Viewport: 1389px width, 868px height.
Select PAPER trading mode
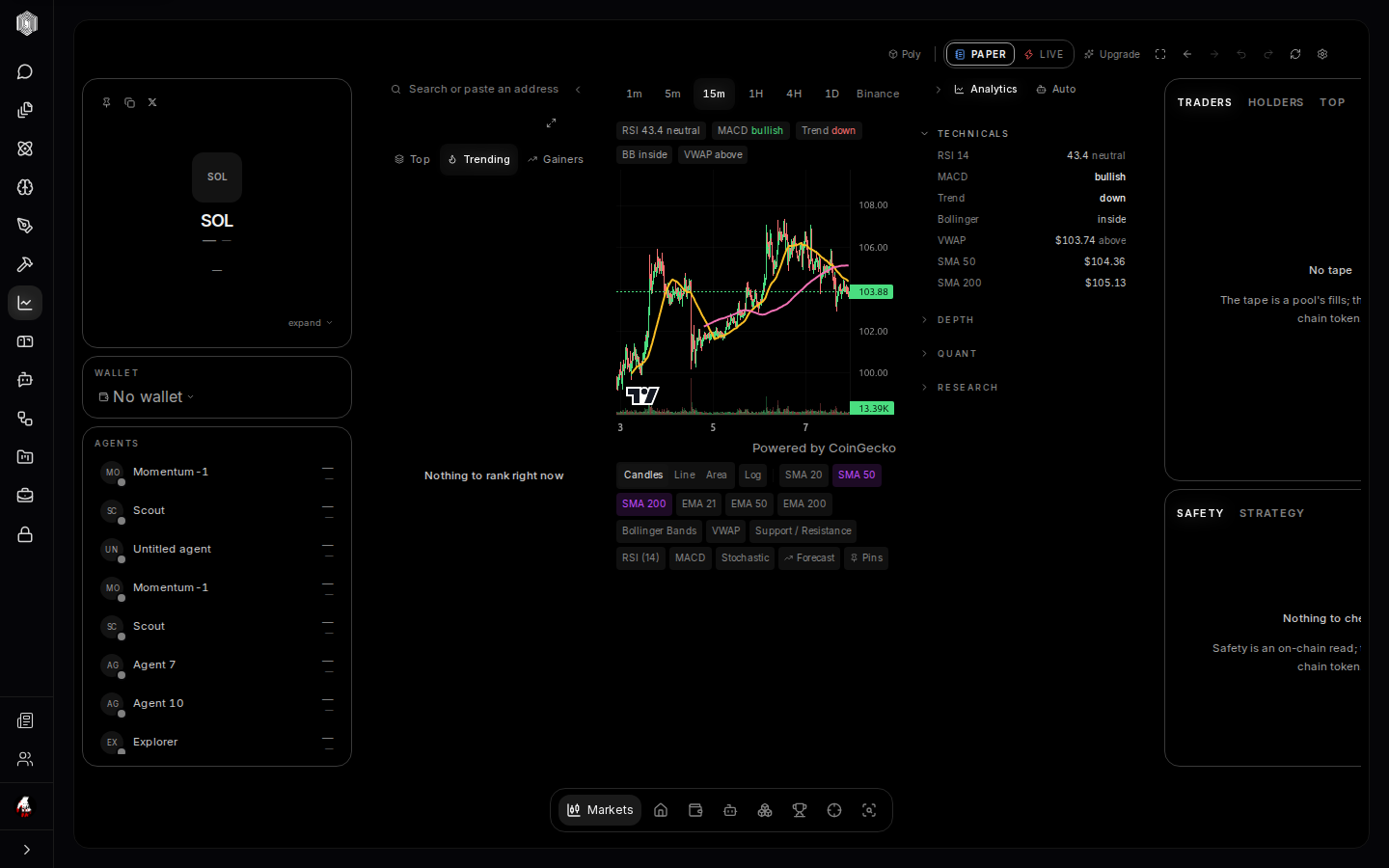pos(980,54)
